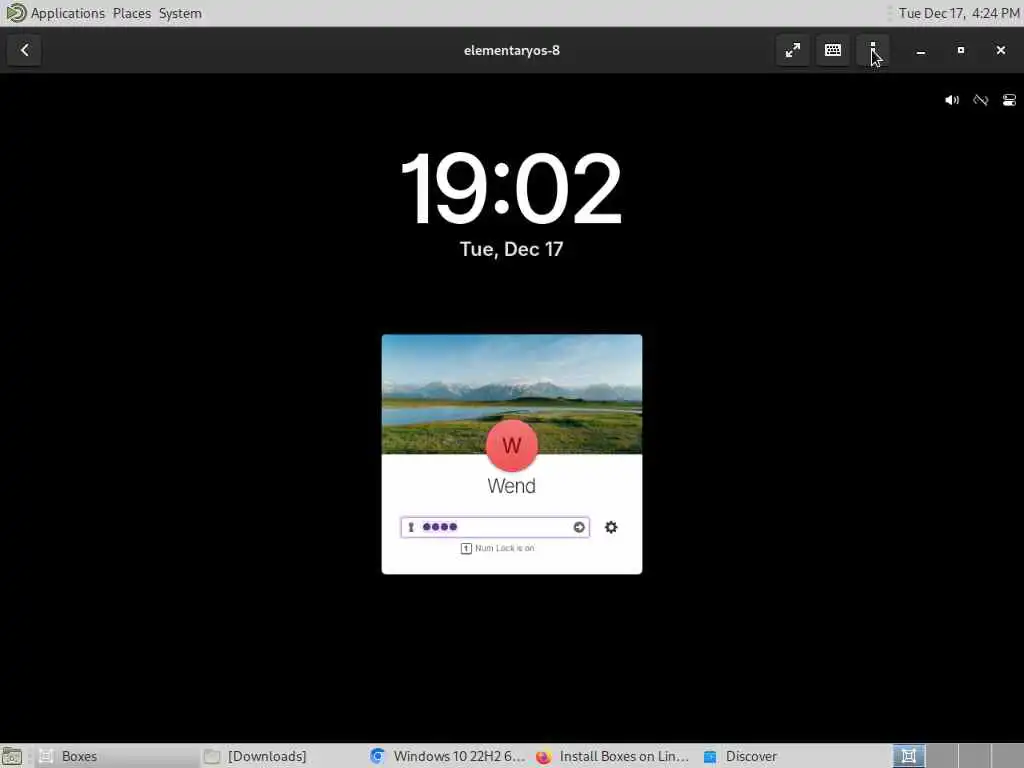Click the password field for Wend
Image resolution: width=1024 pixels, height=768 pixels.
pyautogui.click(x=494, y=527)
